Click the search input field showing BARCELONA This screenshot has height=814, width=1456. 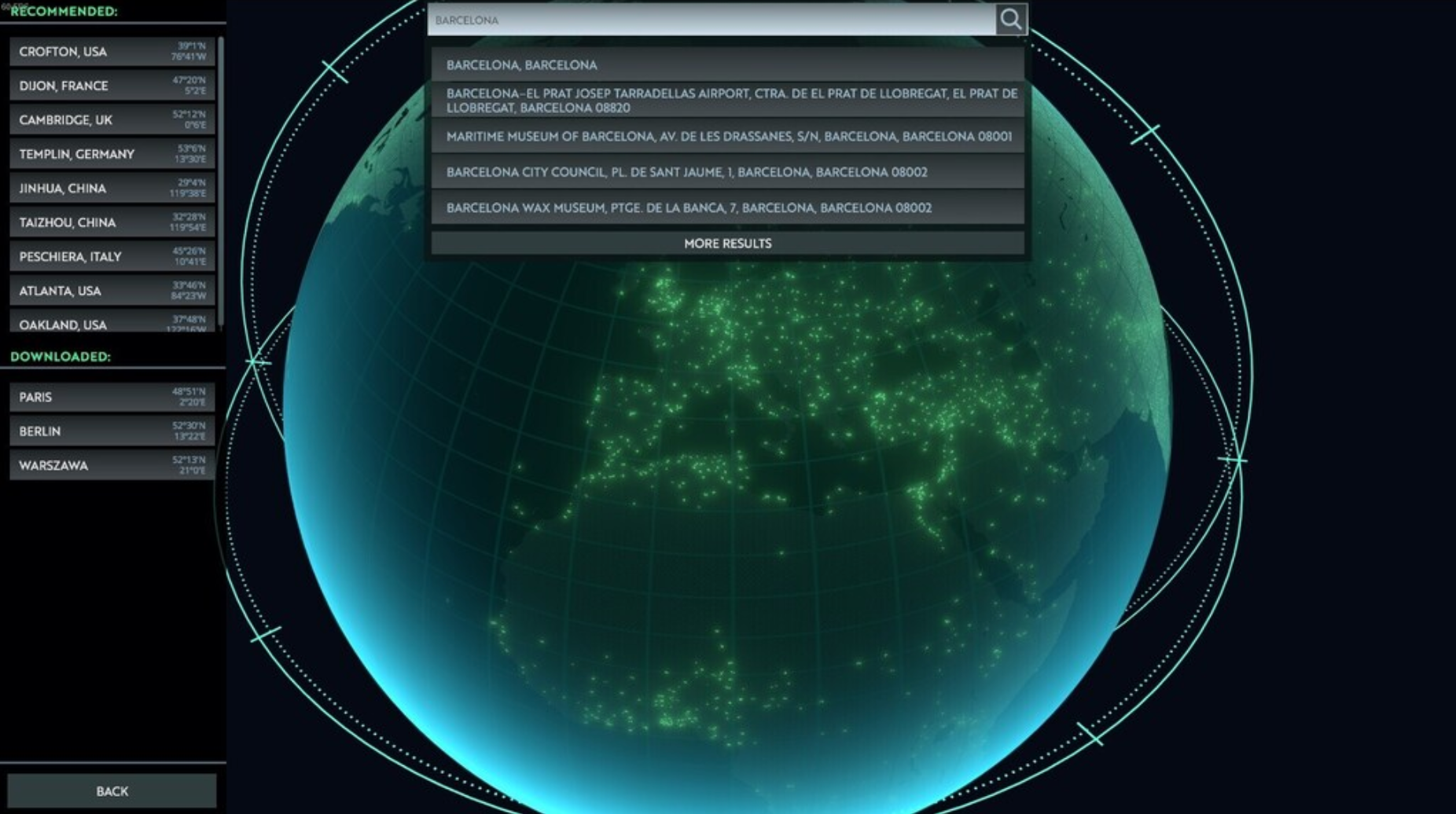coord(708,19)
